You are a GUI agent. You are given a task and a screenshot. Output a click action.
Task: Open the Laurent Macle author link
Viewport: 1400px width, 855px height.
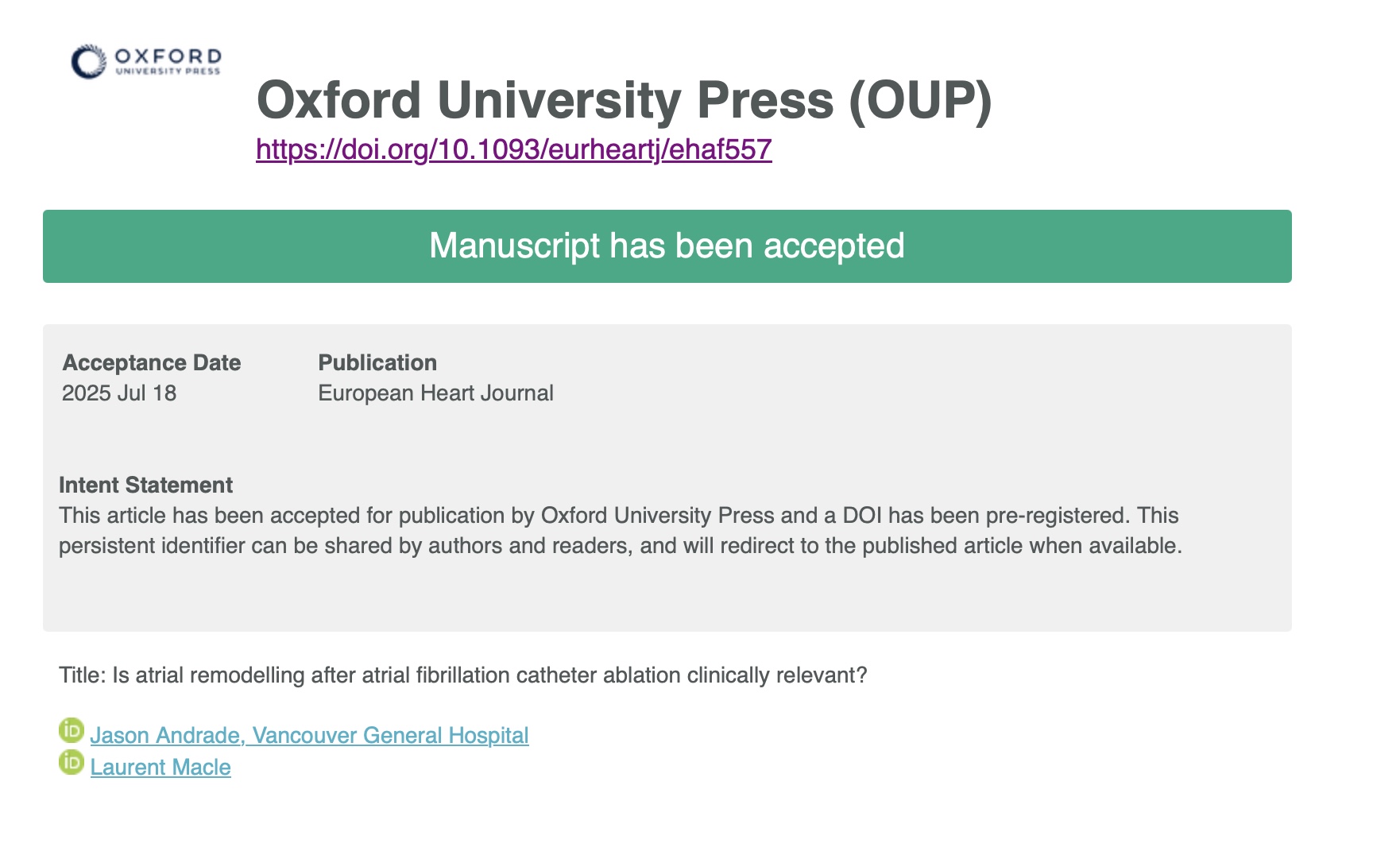point(160,767)
